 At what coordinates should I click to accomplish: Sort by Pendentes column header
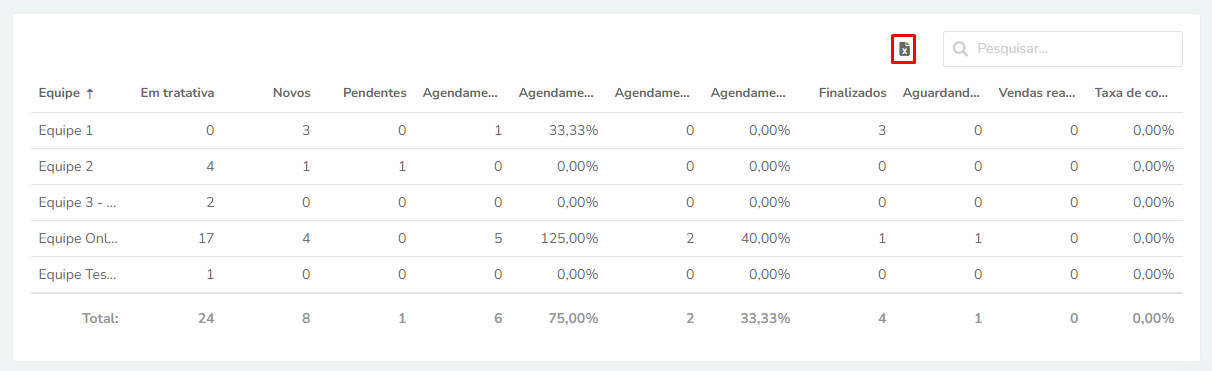coord(374,93)
